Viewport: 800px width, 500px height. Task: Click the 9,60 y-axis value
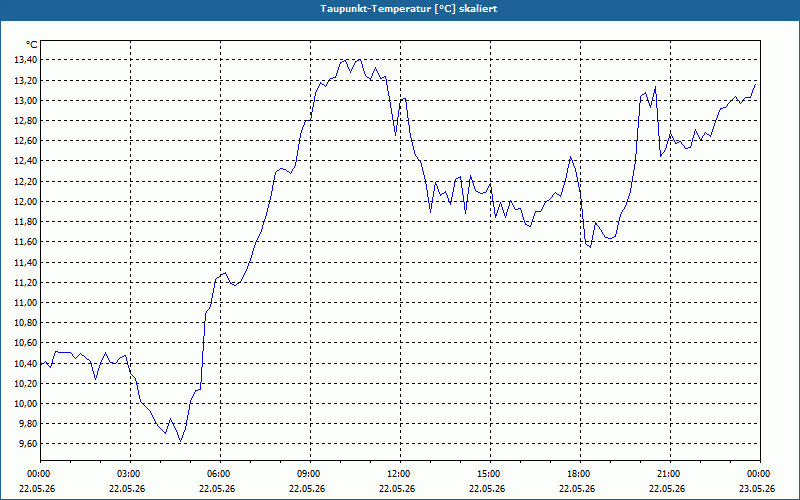pyautogui.click(x=29, y=444)
